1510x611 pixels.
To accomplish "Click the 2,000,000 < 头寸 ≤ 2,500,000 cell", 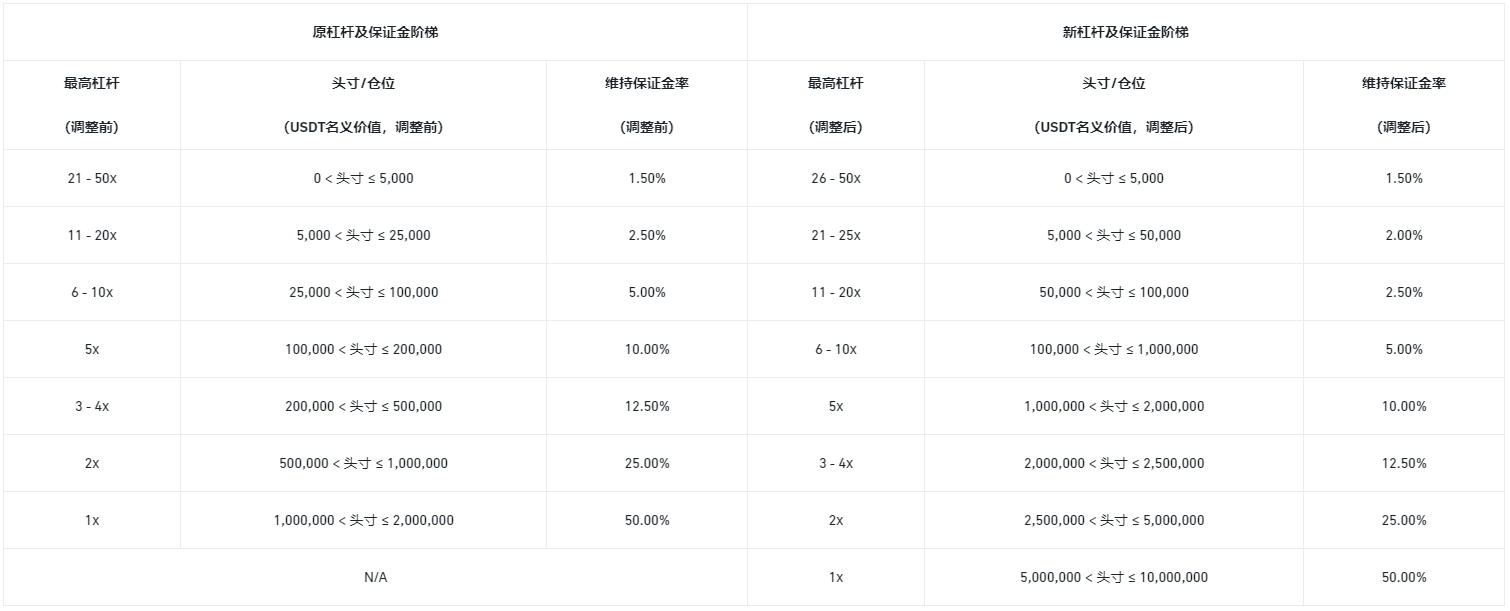I will tap(1113, 463).
